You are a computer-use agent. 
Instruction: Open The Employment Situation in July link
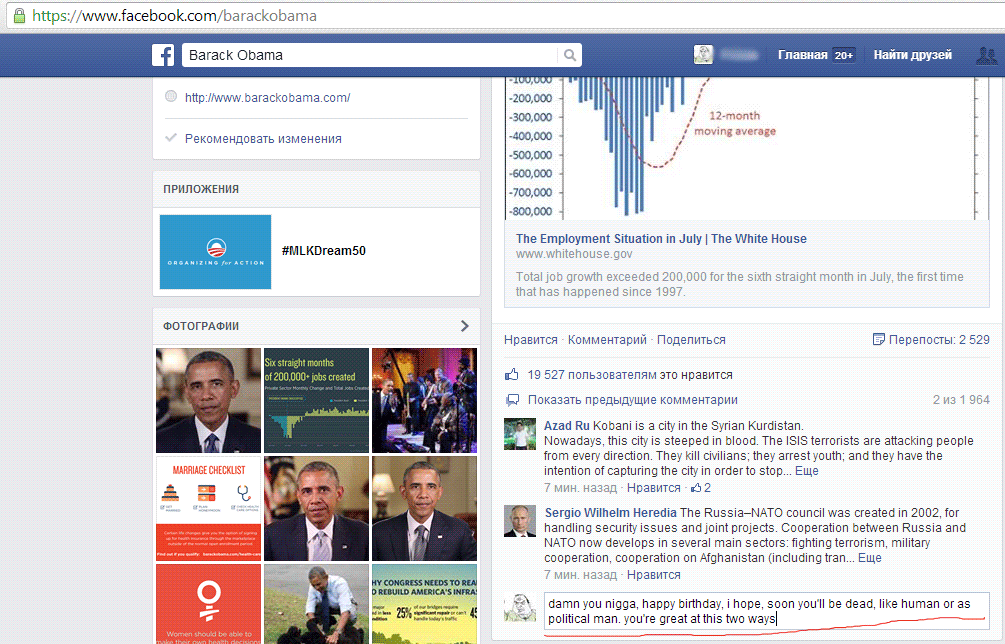(x=661, y=239)
